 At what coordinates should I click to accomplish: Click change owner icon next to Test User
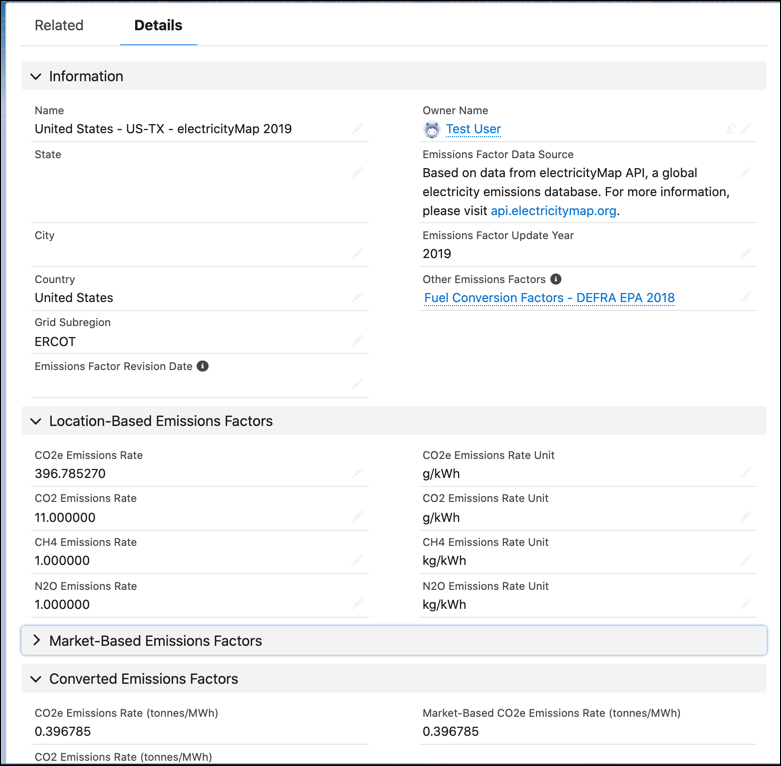pos(731,129)
